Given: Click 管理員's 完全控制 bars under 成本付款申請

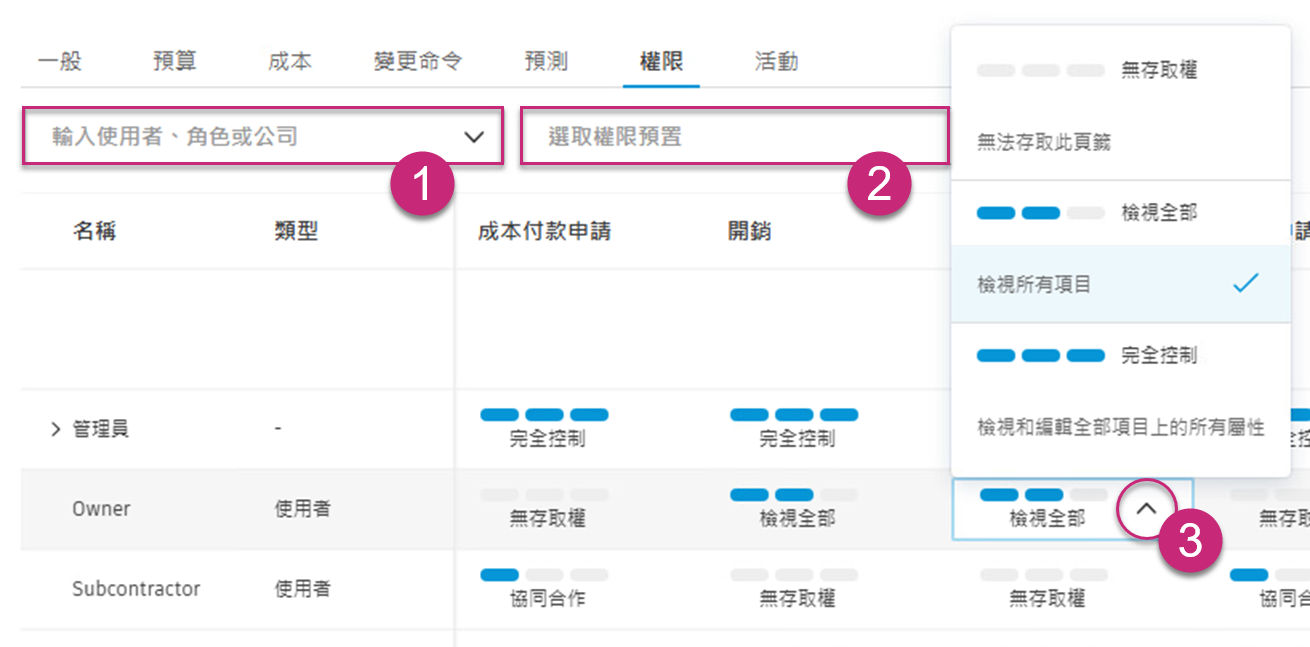Looking at the screenshot, I should [x=546, y=414].
